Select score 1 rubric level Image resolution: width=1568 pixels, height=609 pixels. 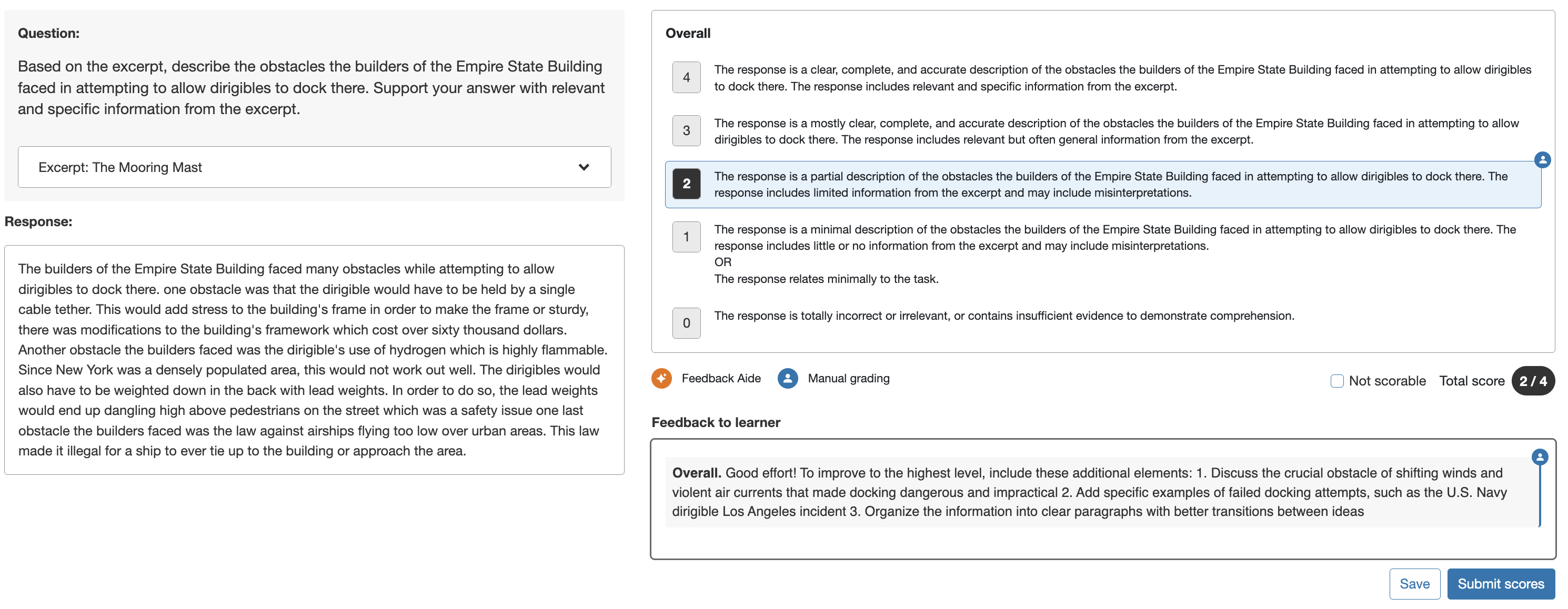(686, 237)
